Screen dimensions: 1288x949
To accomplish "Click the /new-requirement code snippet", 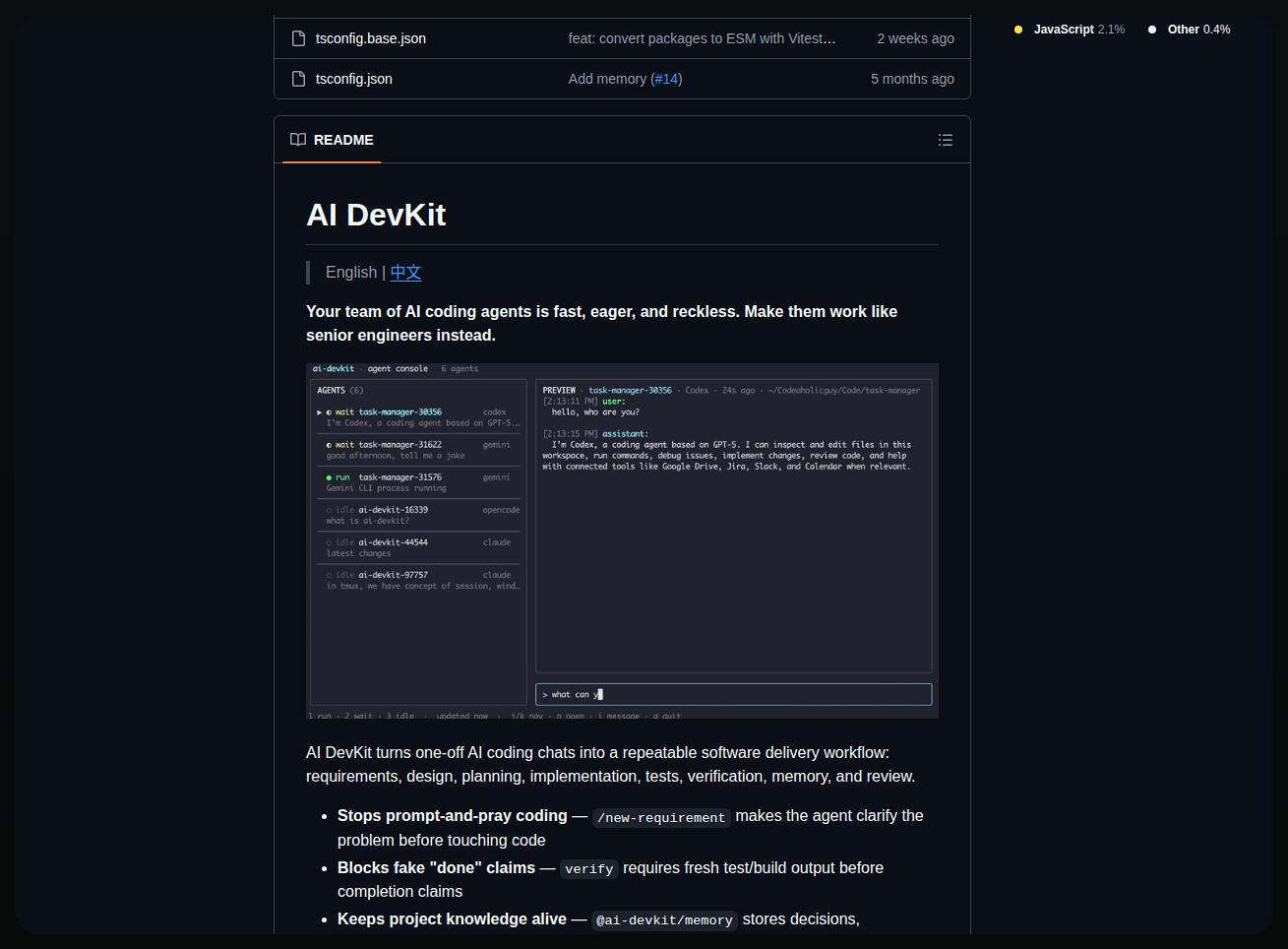I will [661, 817].
